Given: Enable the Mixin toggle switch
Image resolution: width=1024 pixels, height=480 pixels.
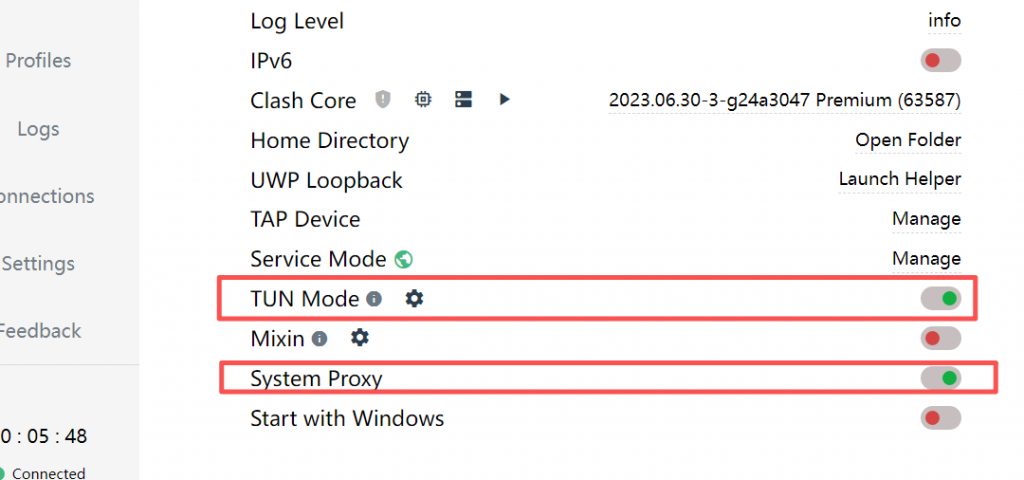Looking at the screenshot, I should [940, 338].
